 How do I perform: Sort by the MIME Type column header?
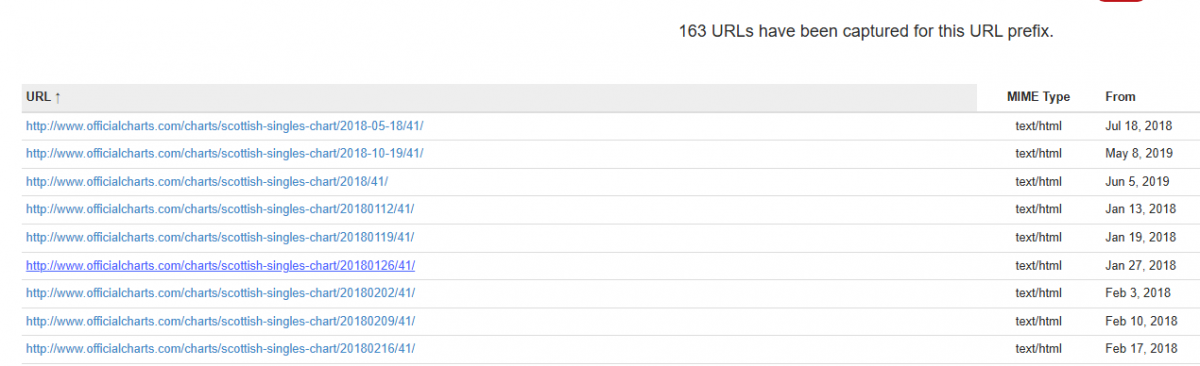coord(1038,97)
